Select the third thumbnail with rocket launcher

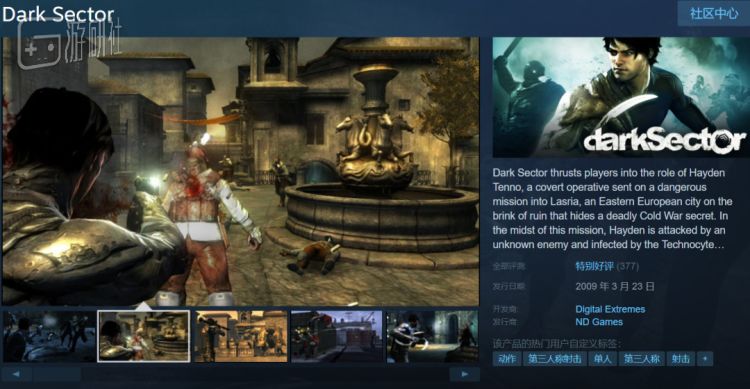coord(241,336)
